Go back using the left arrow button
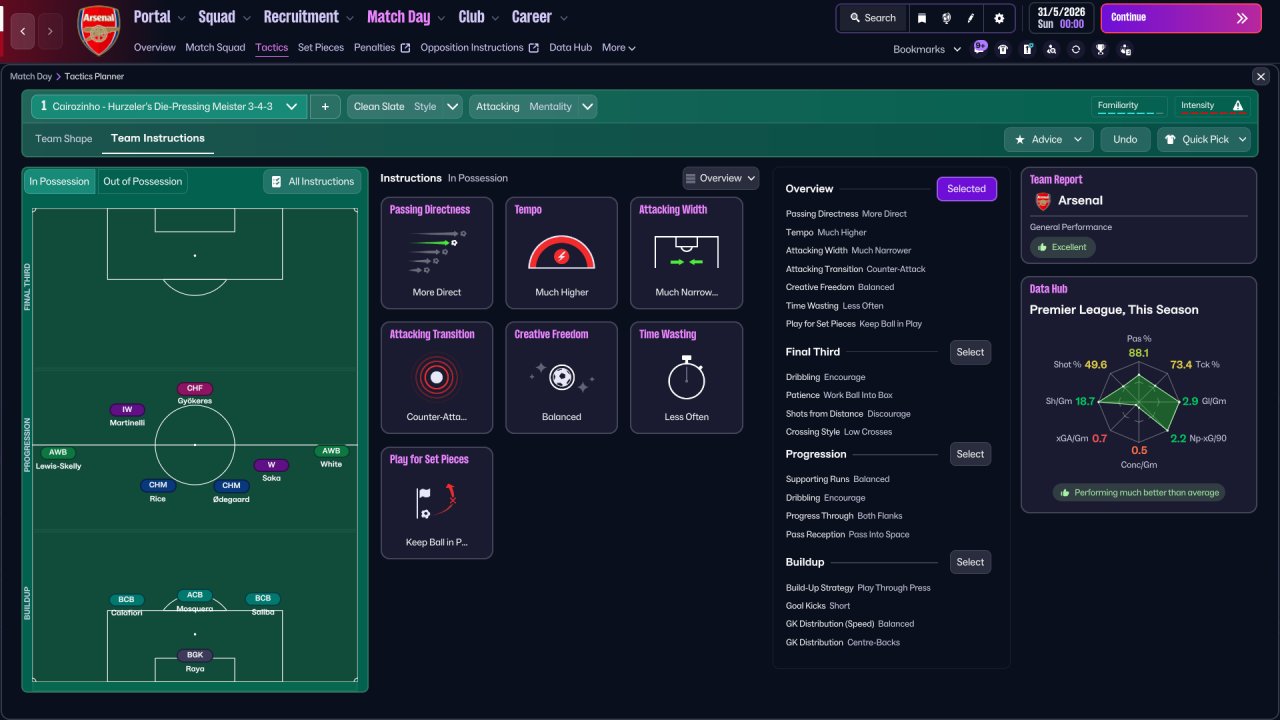Image resolution: width=1280 pixels, height=720 pixels. (23, 31)
